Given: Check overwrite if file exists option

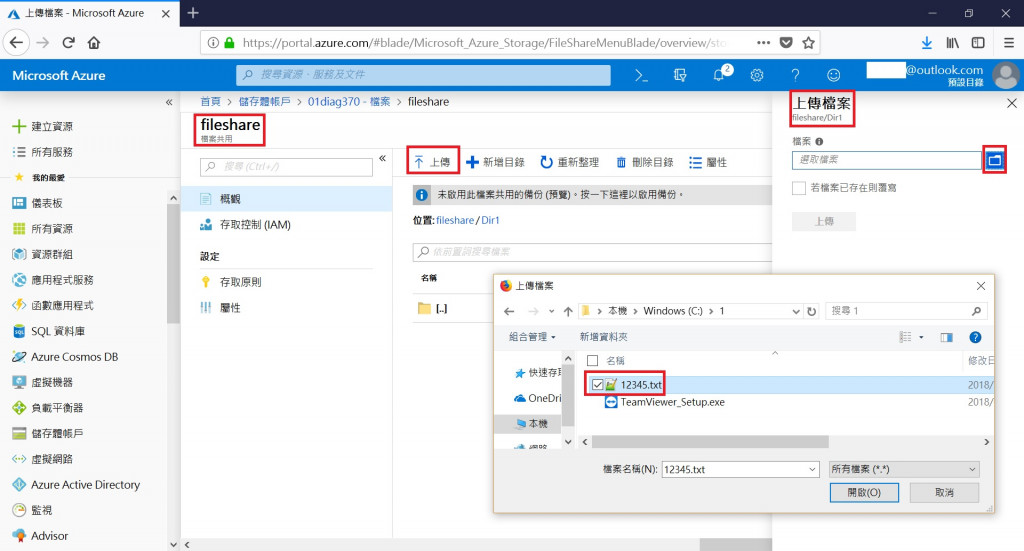Looking at the screenshot, I should pos(799,188).
